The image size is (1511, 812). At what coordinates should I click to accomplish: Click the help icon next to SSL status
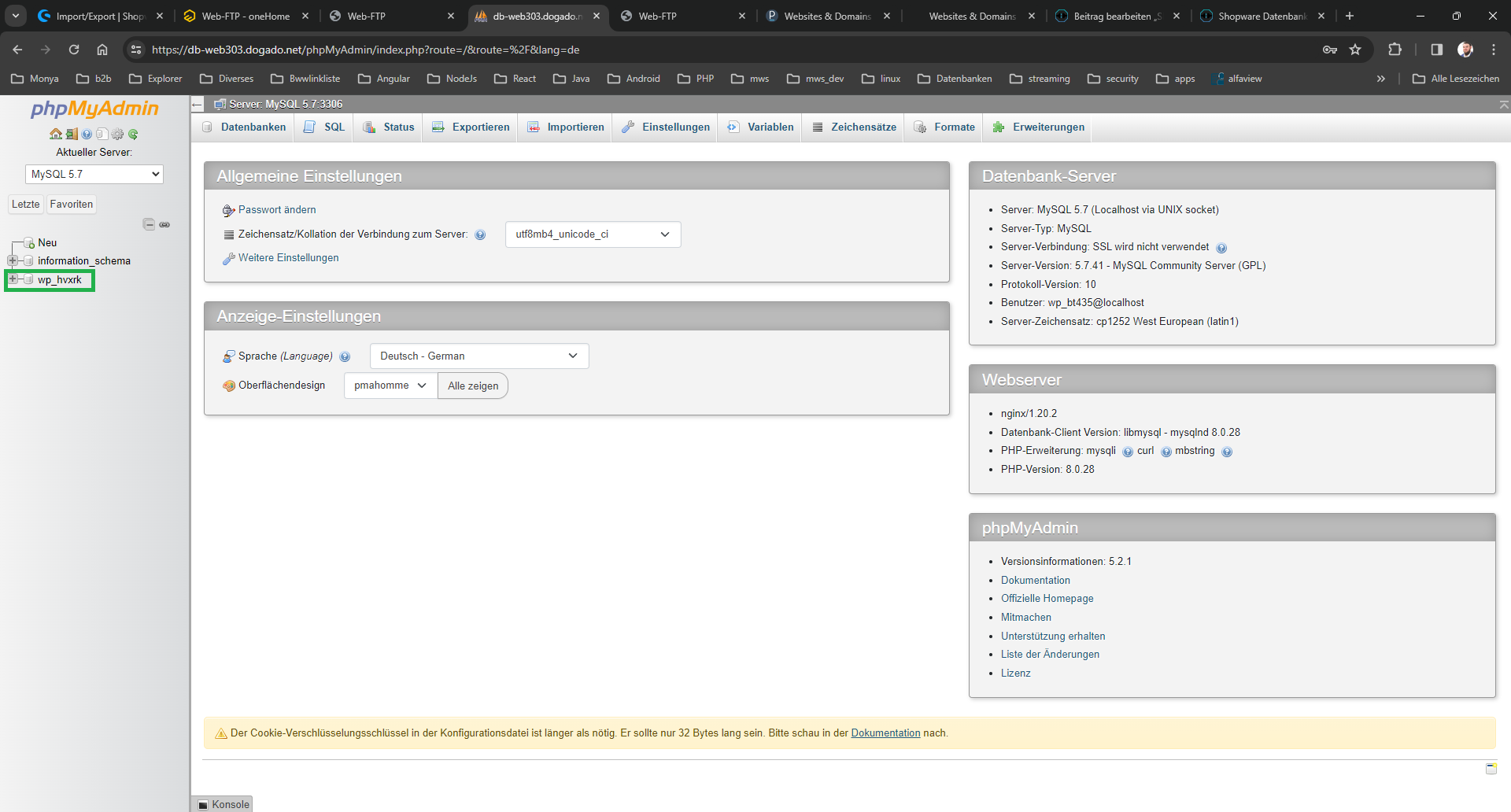[1221, 248]
